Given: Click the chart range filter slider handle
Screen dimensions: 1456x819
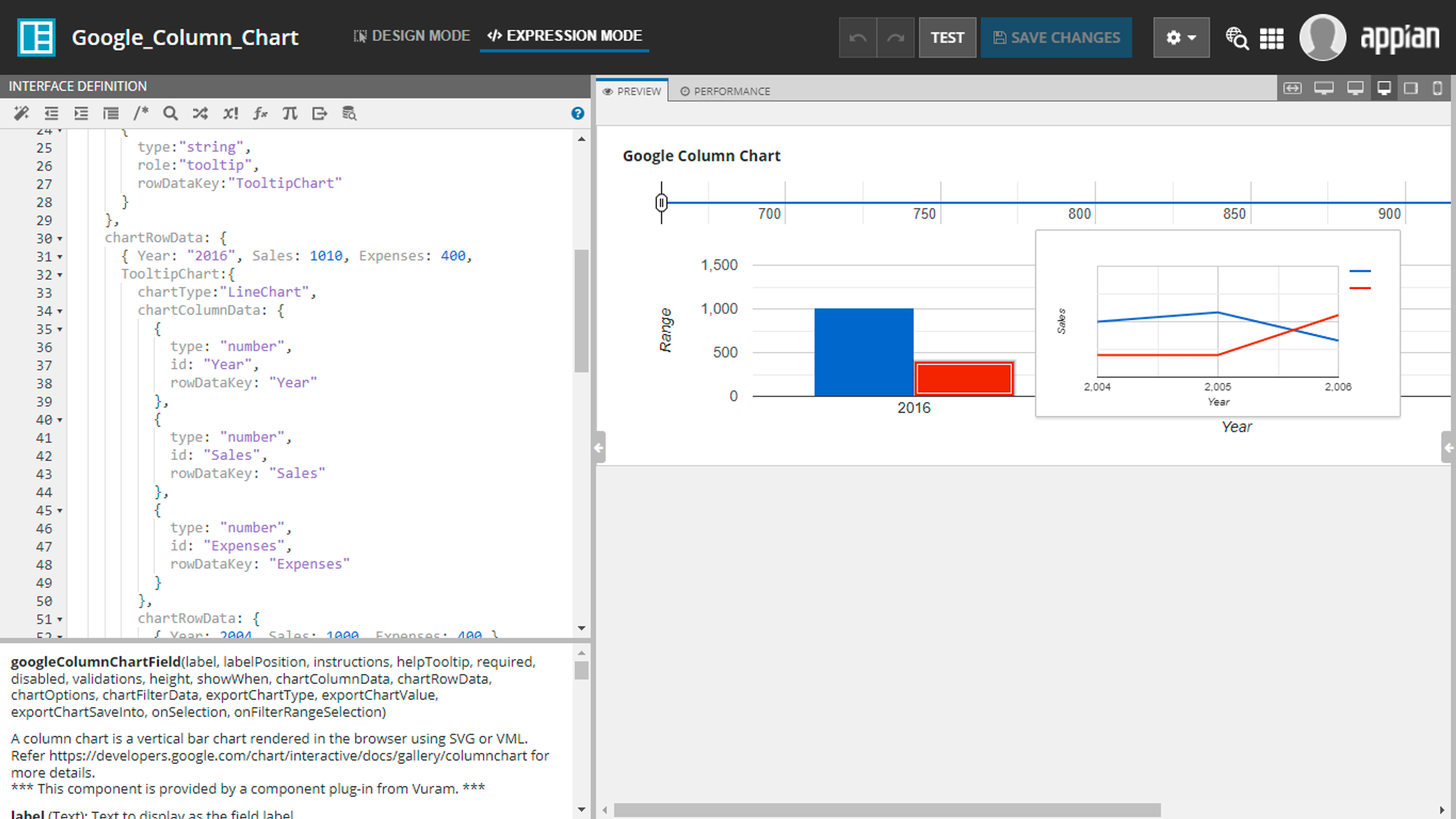Looking at the screenshot, I should 661,203.
